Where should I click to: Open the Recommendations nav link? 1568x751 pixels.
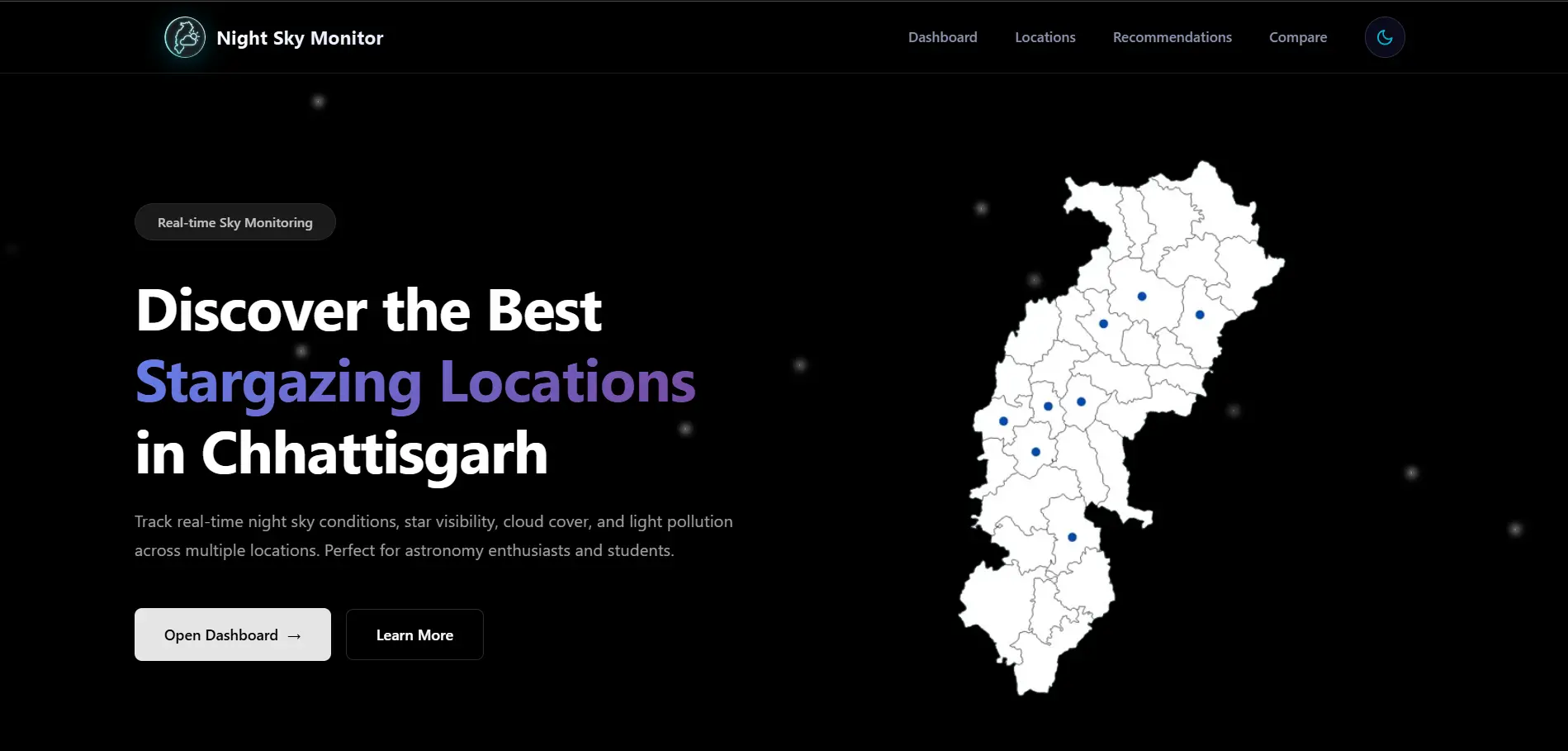click(x=1172, y=37)
